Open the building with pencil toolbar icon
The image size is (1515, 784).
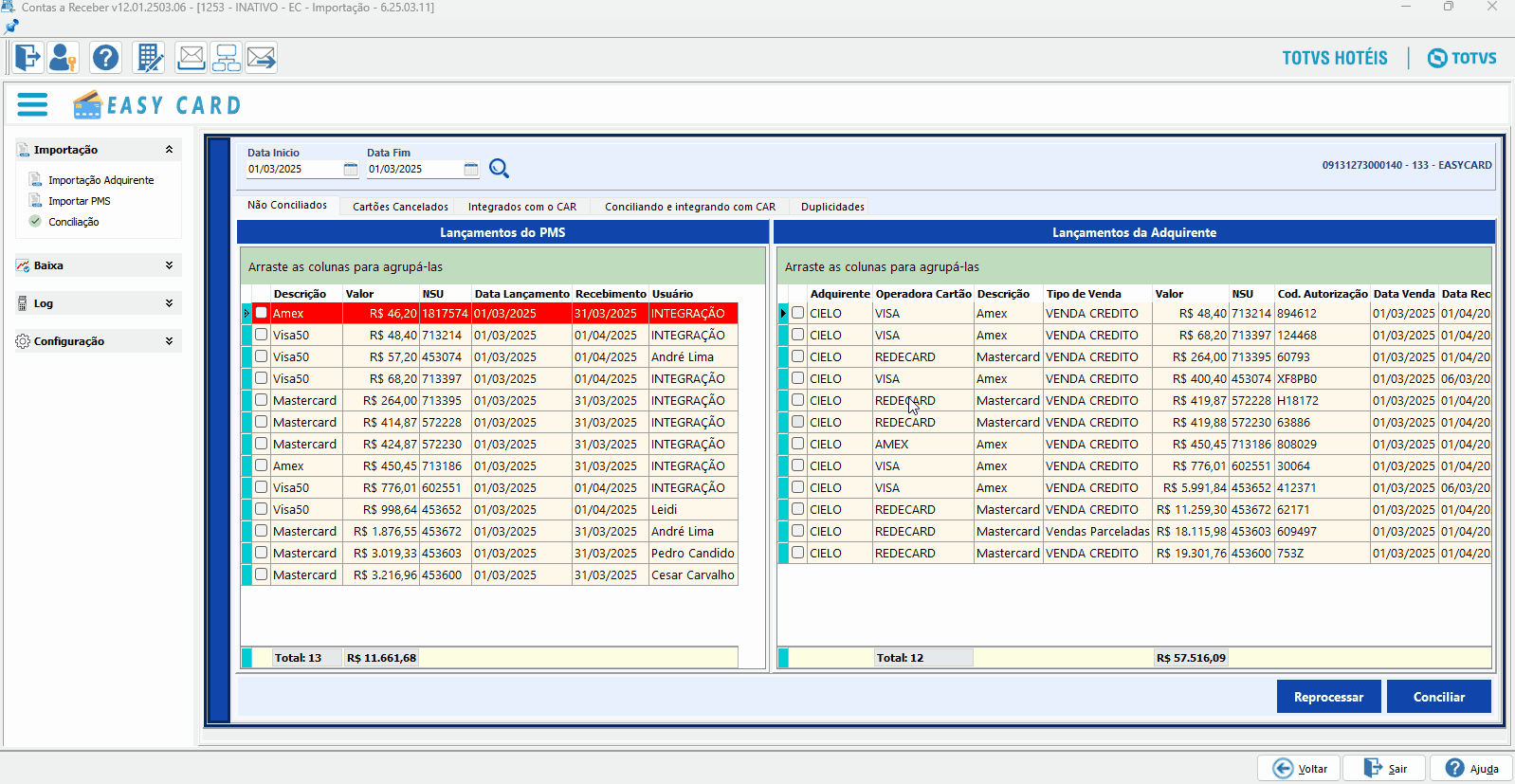point(149,58)
